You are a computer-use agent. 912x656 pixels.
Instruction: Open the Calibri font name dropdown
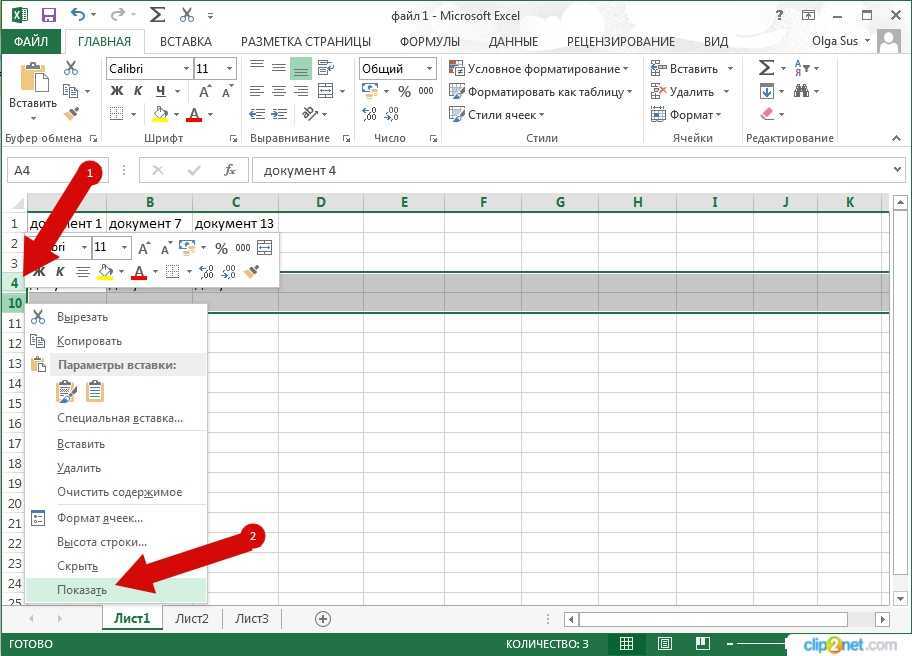[186, 69]
